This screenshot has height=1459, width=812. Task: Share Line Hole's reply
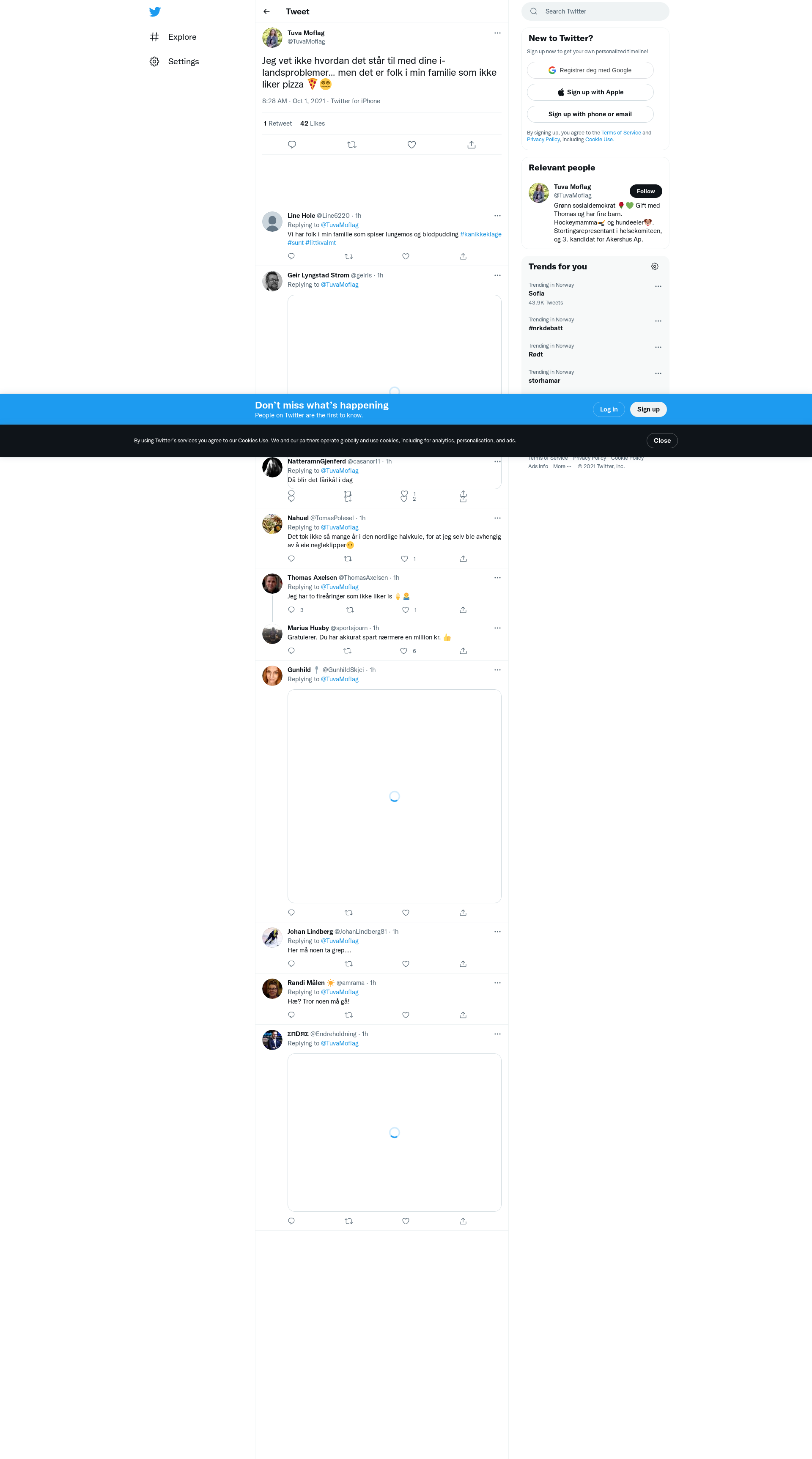click(x=463, y=257)
